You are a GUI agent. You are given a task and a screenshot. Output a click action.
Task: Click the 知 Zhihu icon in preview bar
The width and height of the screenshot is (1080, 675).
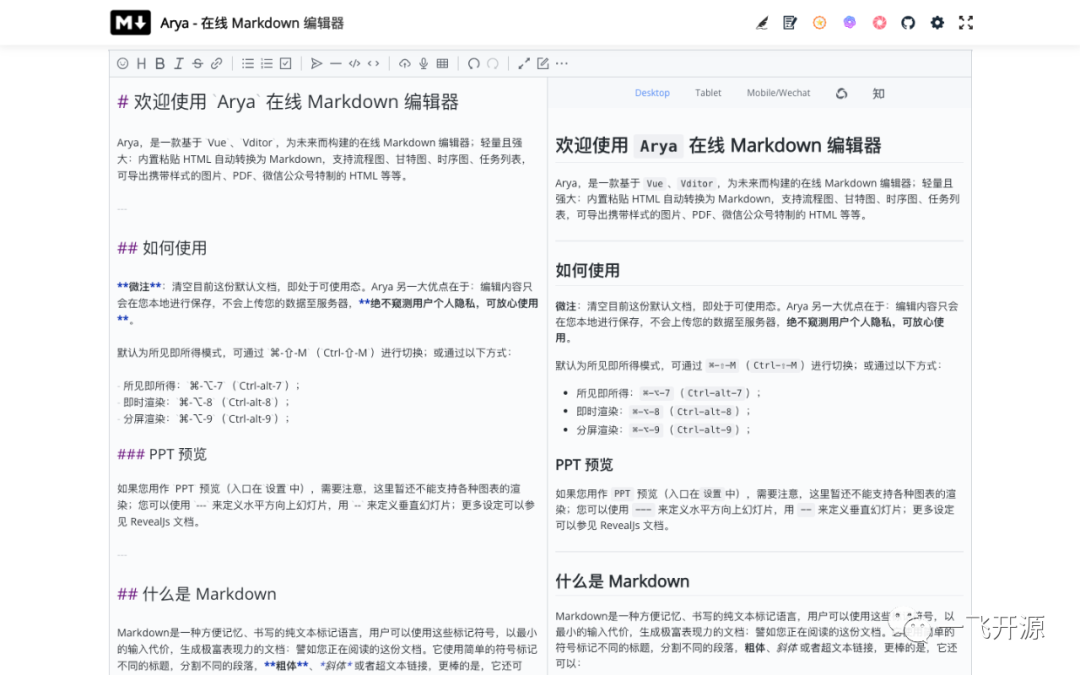(878, 94)
